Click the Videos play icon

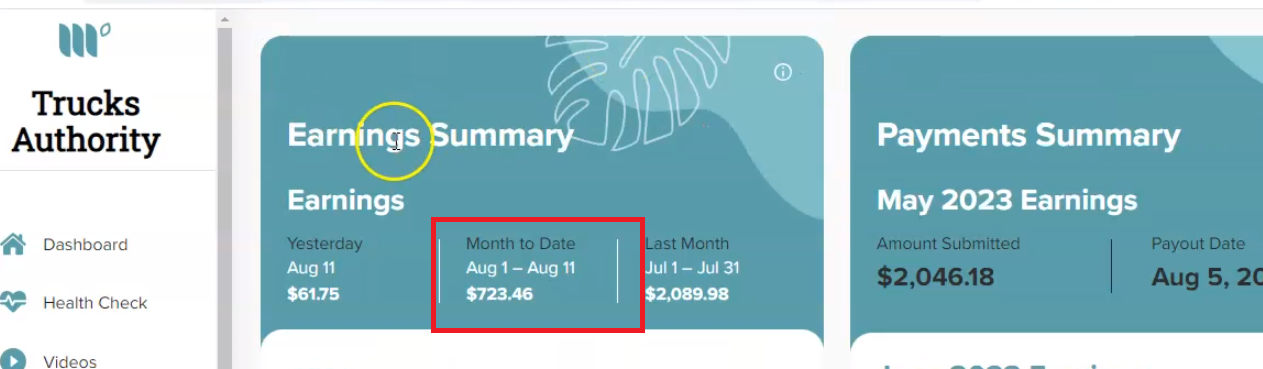pos(13,360)
